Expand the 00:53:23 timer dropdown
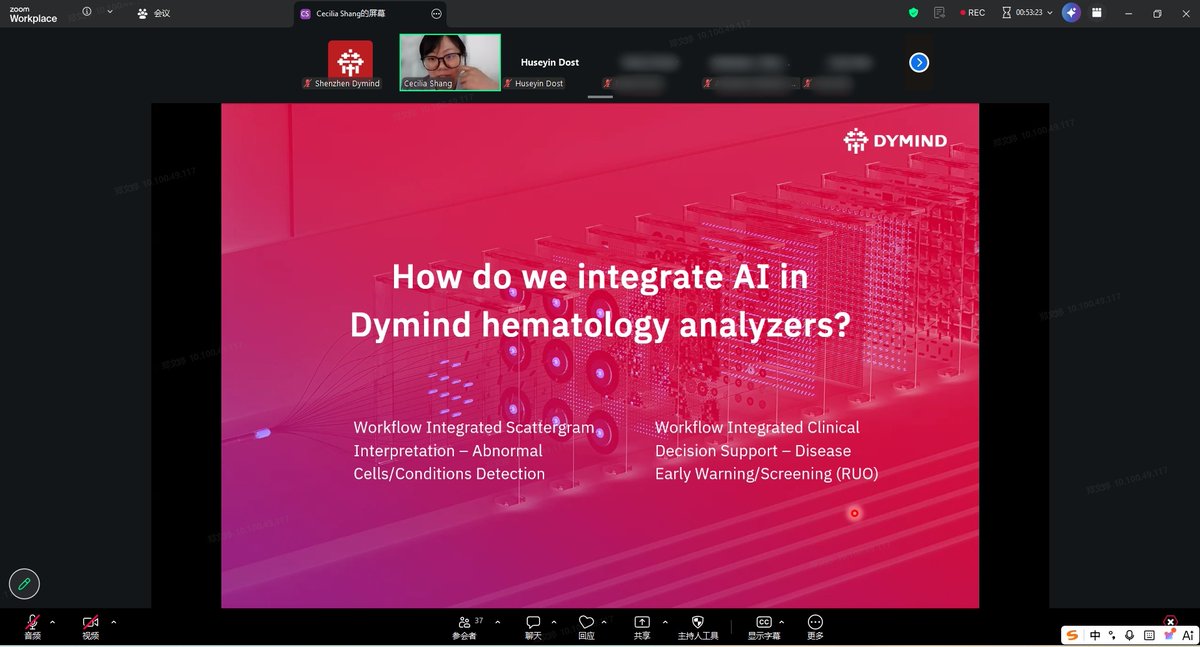Viewport: 1200px width, 647px height. tap(1049, 13)
